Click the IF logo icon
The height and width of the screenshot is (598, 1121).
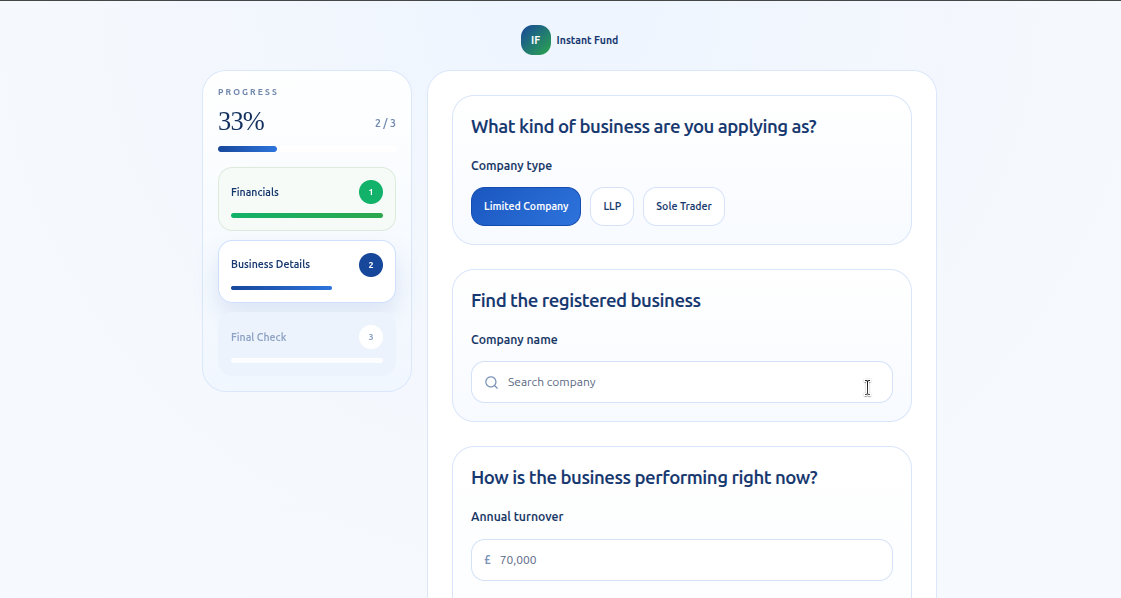pyautogui.click(x=535, y=40)
